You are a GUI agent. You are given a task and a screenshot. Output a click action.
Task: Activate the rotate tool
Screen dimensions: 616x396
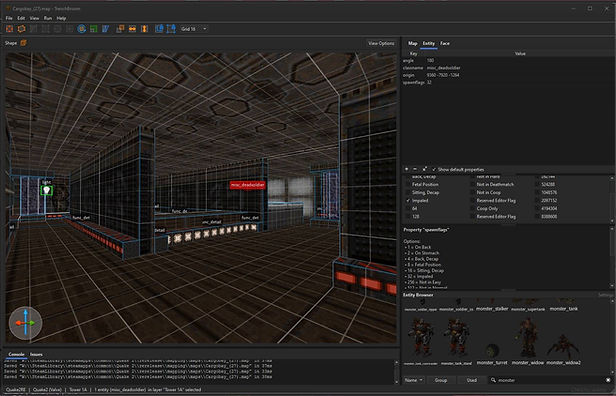coord(82,29)
